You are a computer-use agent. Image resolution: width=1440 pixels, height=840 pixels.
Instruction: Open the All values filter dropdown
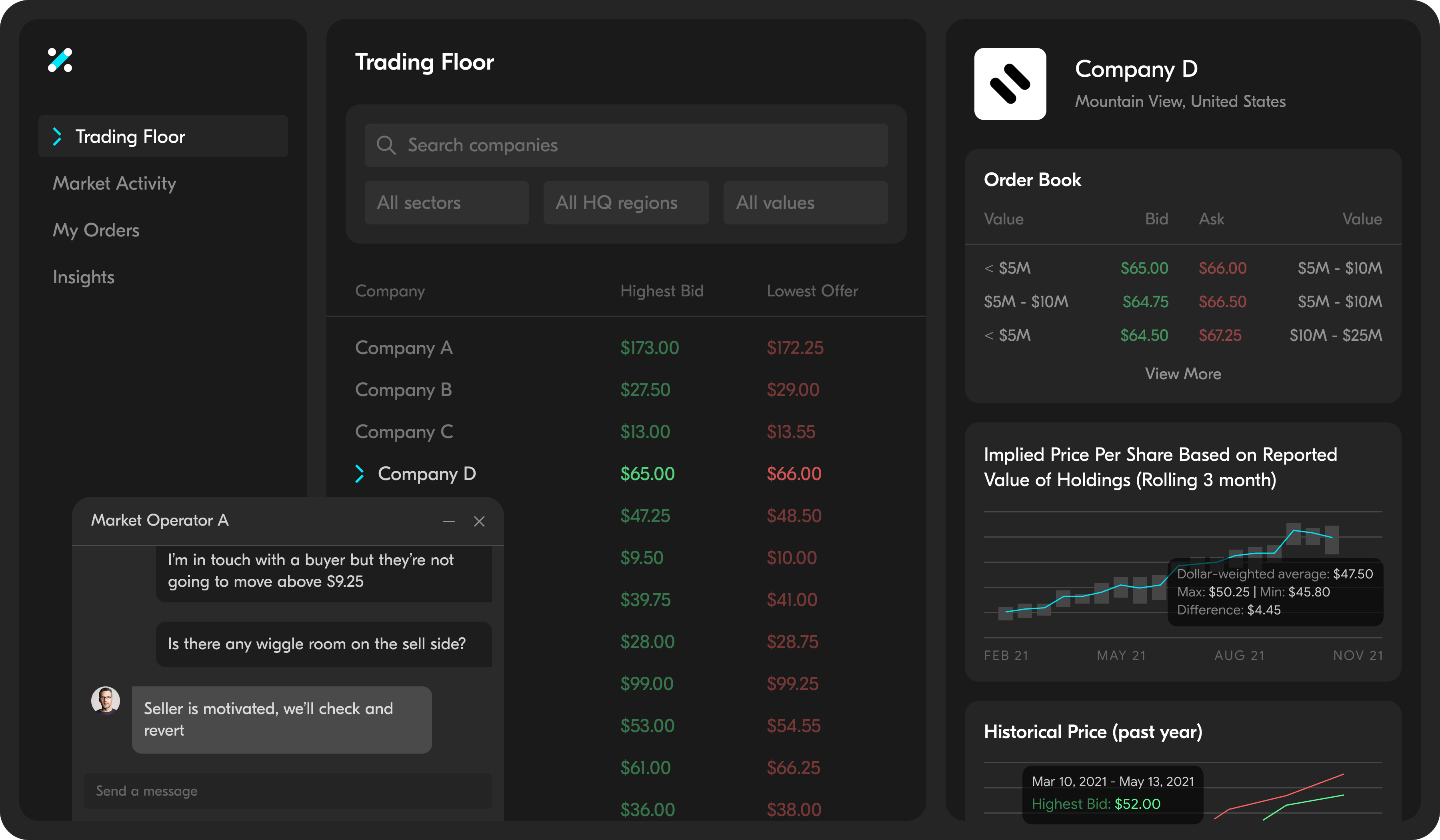point(806,203)
